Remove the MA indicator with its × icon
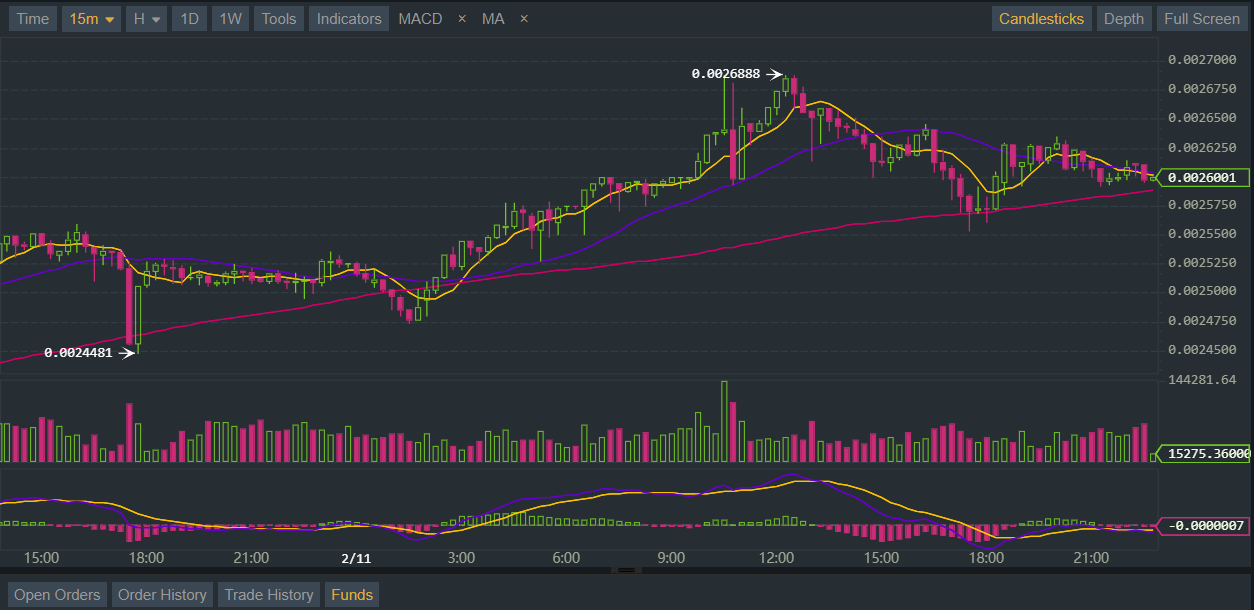 (524, 19)
